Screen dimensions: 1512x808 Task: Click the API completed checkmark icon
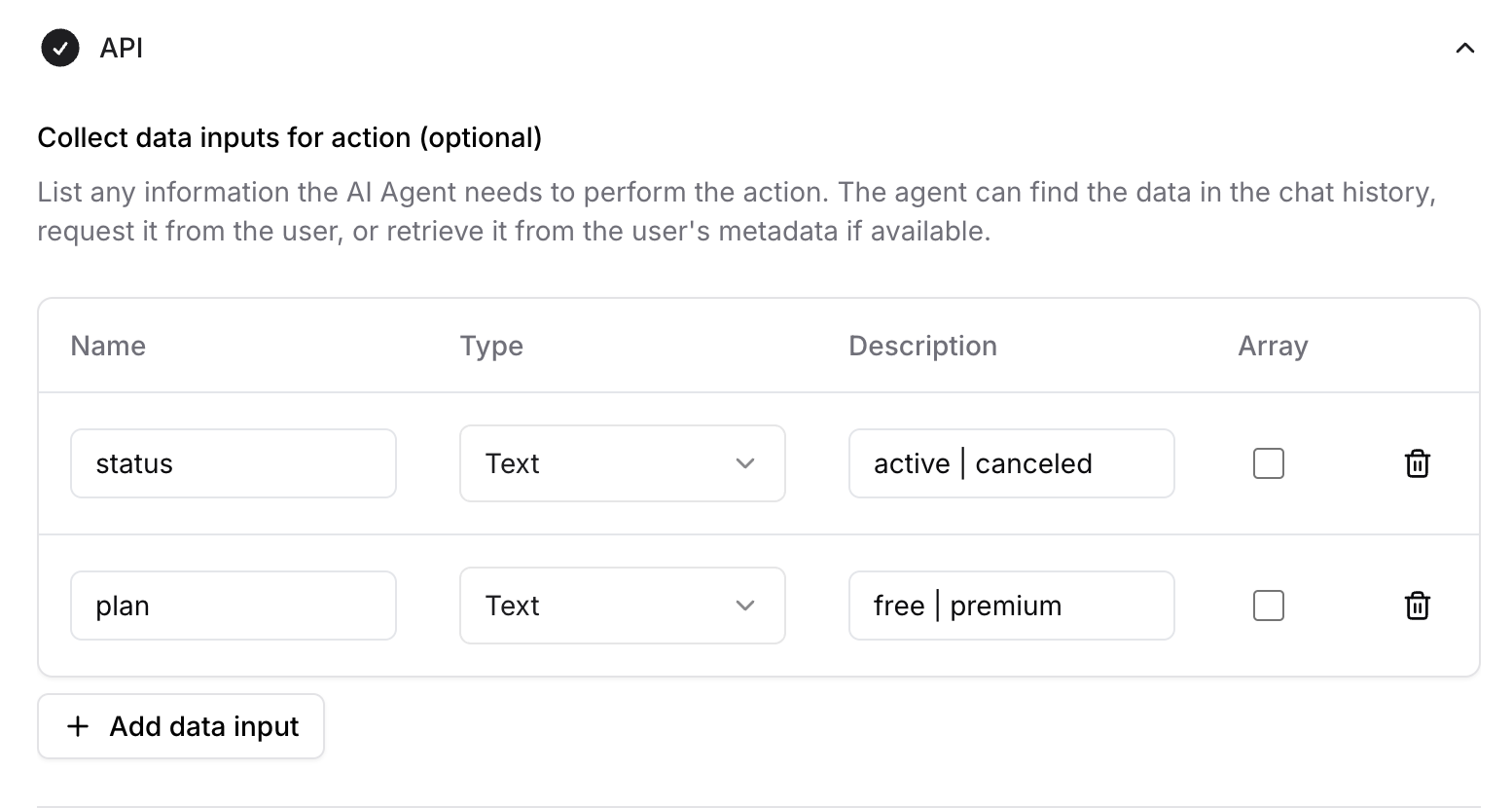click(x=60, y=48)
